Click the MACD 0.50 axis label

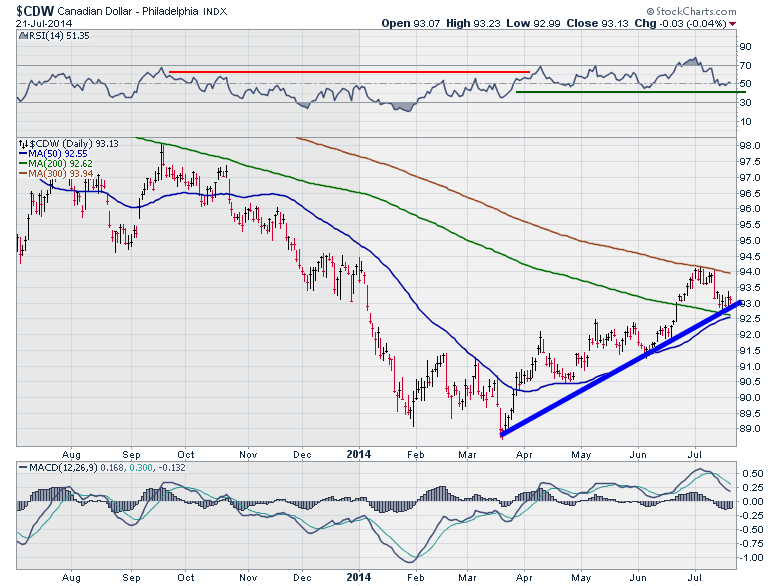(752, 473)
